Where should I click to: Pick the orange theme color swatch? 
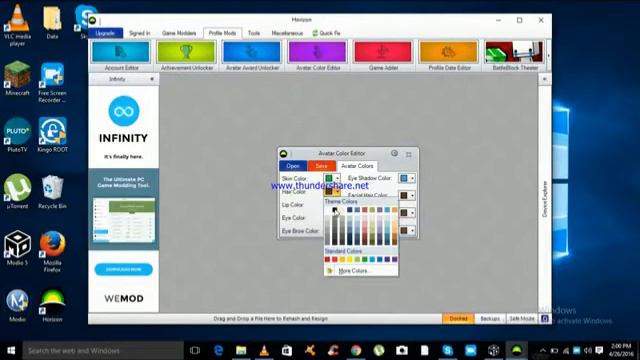pos(394,210)
